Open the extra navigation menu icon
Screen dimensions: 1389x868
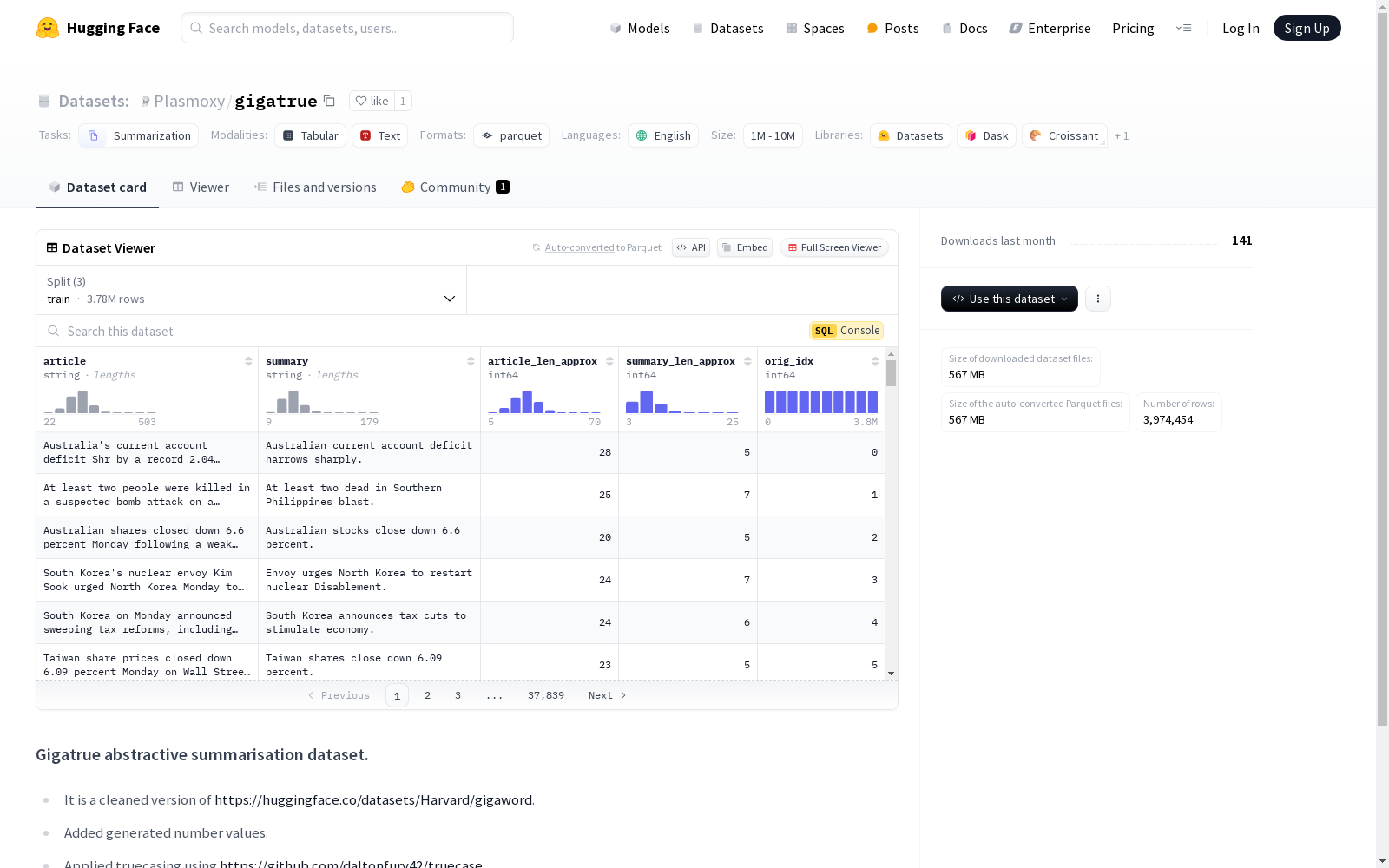1183,28
